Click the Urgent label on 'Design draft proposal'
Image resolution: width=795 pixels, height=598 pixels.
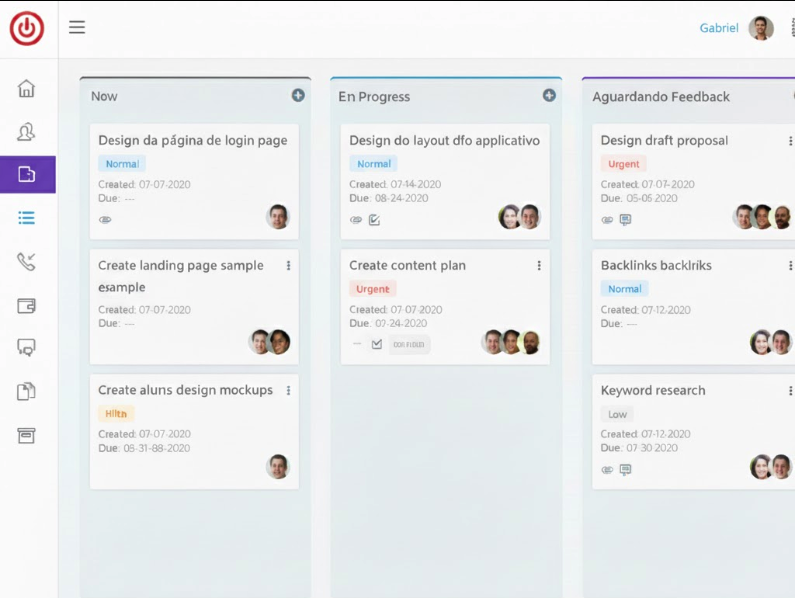[624, 164]
